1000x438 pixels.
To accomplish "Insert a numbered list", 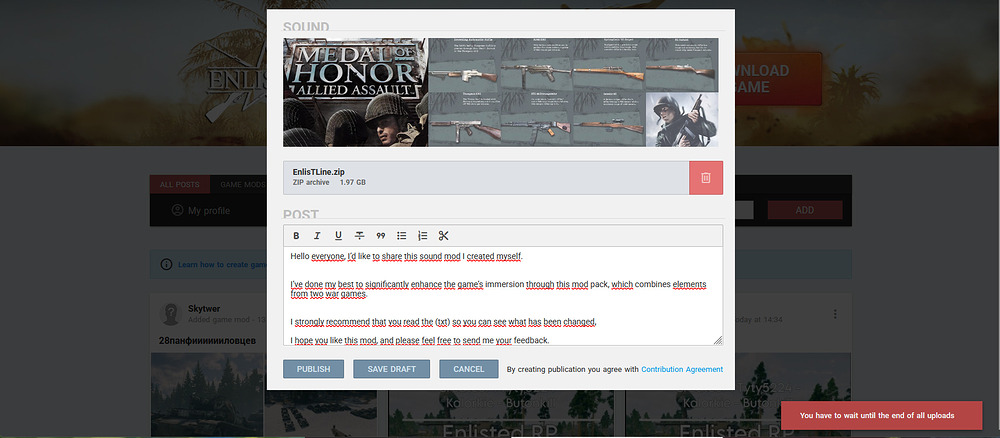I will (x=422, y=236).
